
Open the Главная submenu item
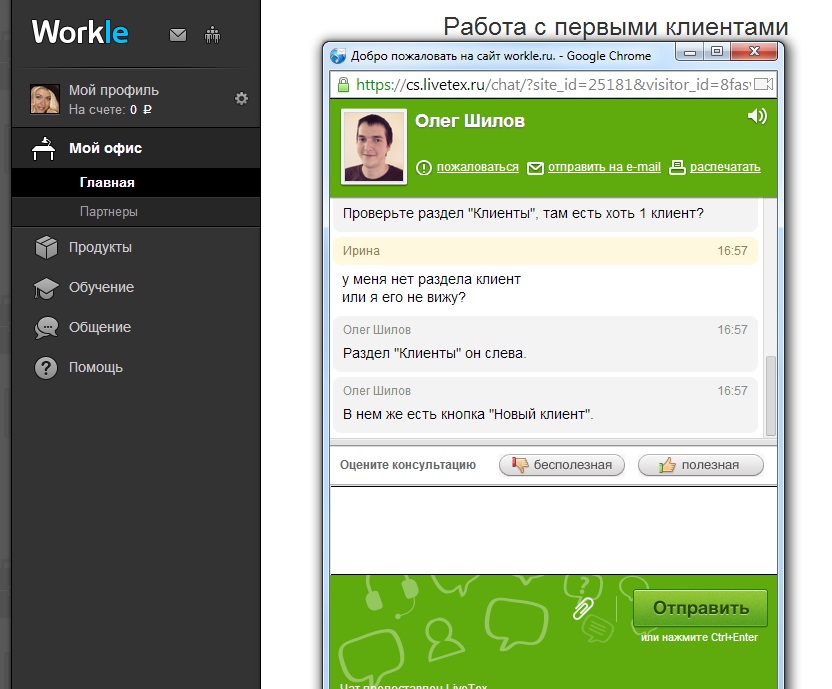click(x=136, y=183)
